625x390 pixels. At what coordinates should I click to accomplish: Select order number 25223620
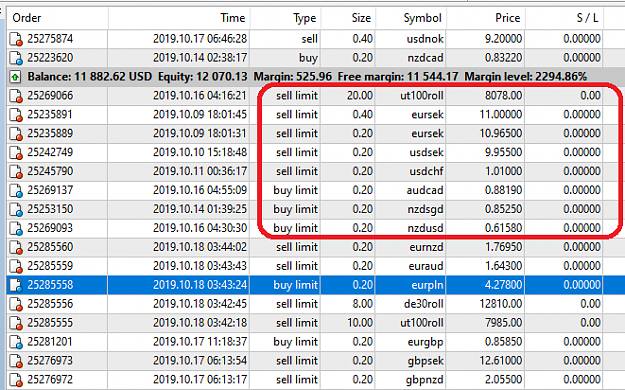point(50,58)
